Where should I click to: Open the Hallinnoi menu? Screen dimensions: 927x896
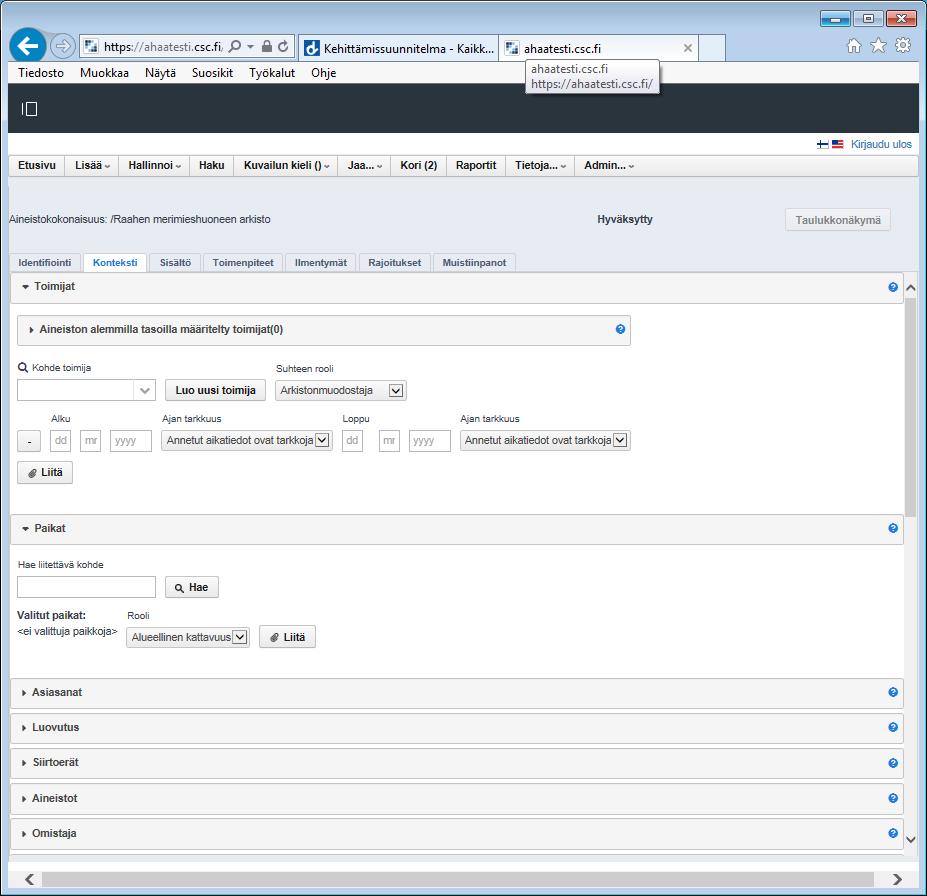[x=154, y=165]
